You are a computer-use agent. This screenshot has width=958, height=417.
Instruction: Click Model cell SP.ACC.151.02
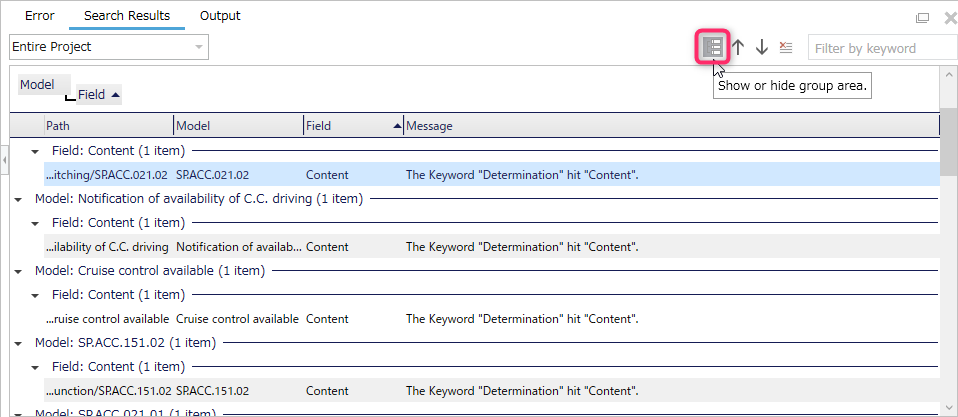point(213,391)
